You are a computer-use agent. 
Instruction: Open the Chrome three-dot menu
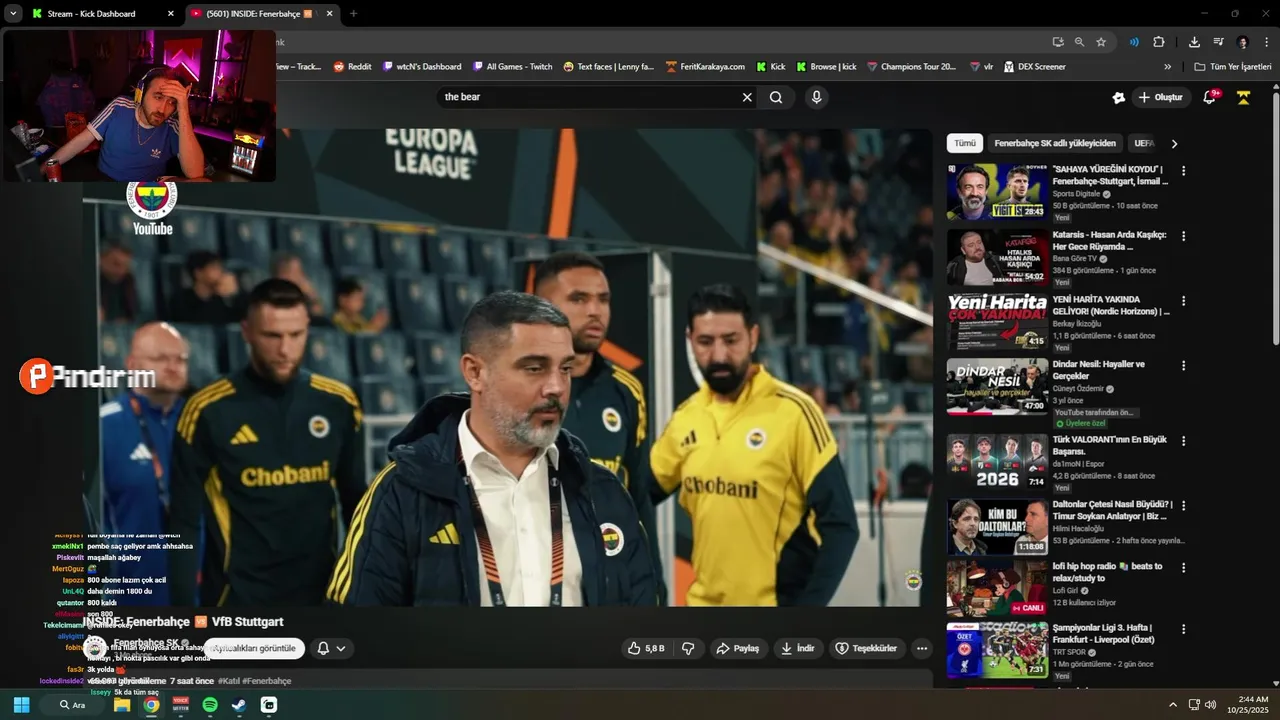[x=1267, y=42]
